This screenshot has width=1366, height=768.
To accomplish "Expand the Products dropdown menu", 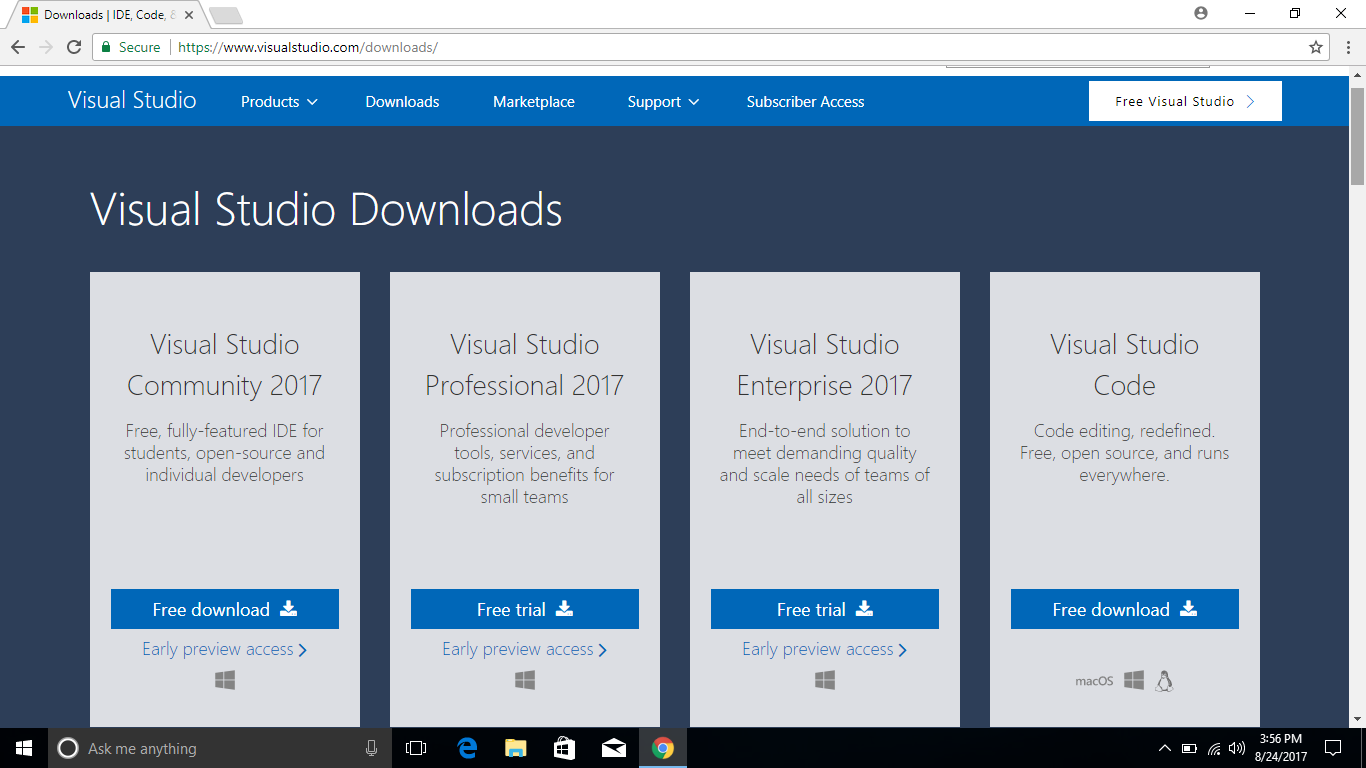I will pos(279,101).
